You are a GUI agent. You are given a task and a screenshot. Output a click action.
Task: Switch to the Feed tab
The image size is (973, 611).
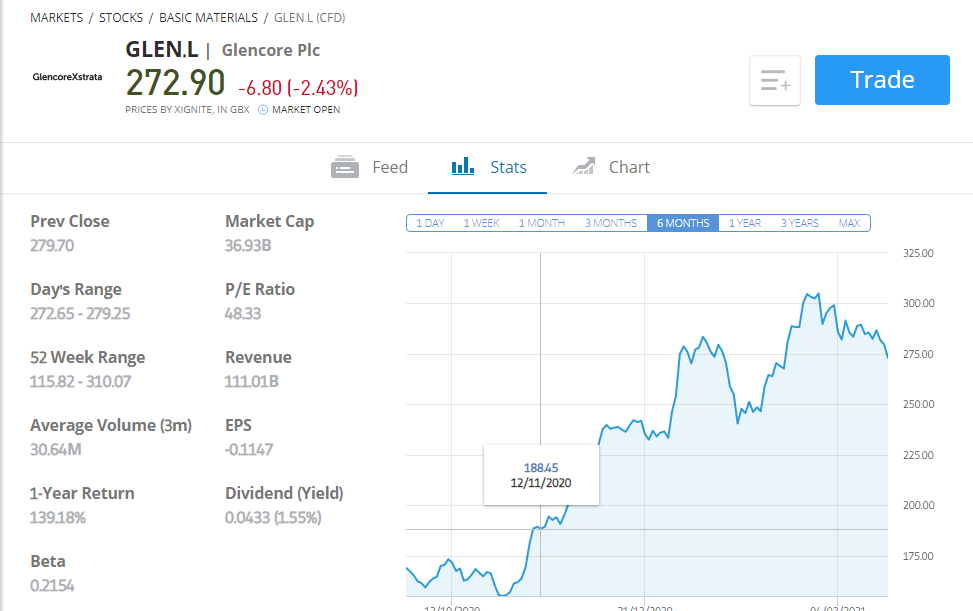pyautogui.click(x=369, y=167)
